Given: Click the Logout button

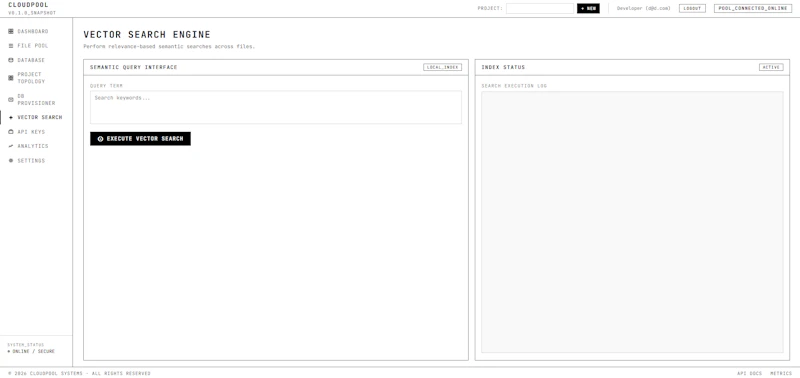Looking at the screenshot, I should 692,9.
